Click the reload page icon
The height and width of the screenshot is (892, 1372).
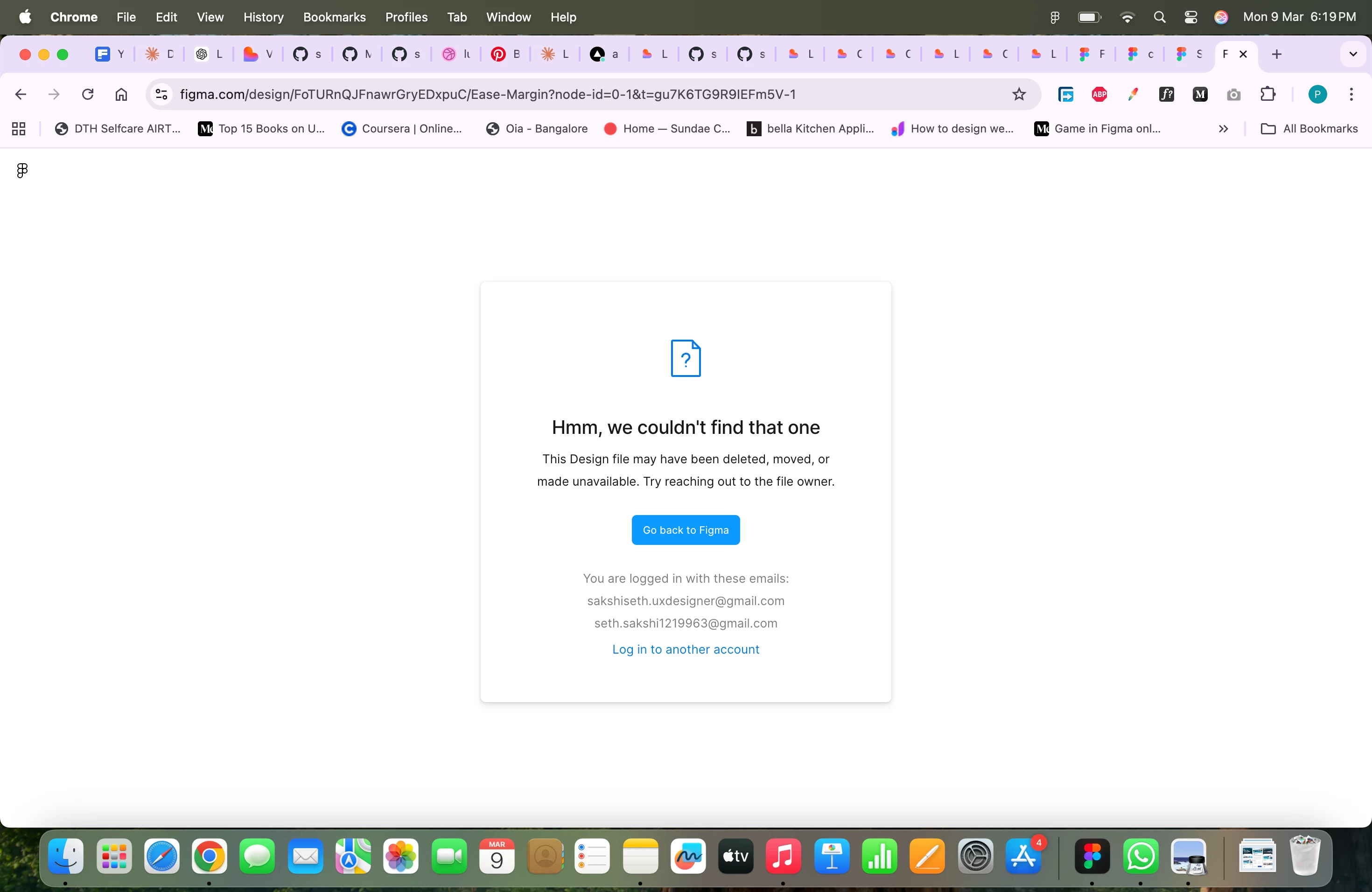click(88, 95)
